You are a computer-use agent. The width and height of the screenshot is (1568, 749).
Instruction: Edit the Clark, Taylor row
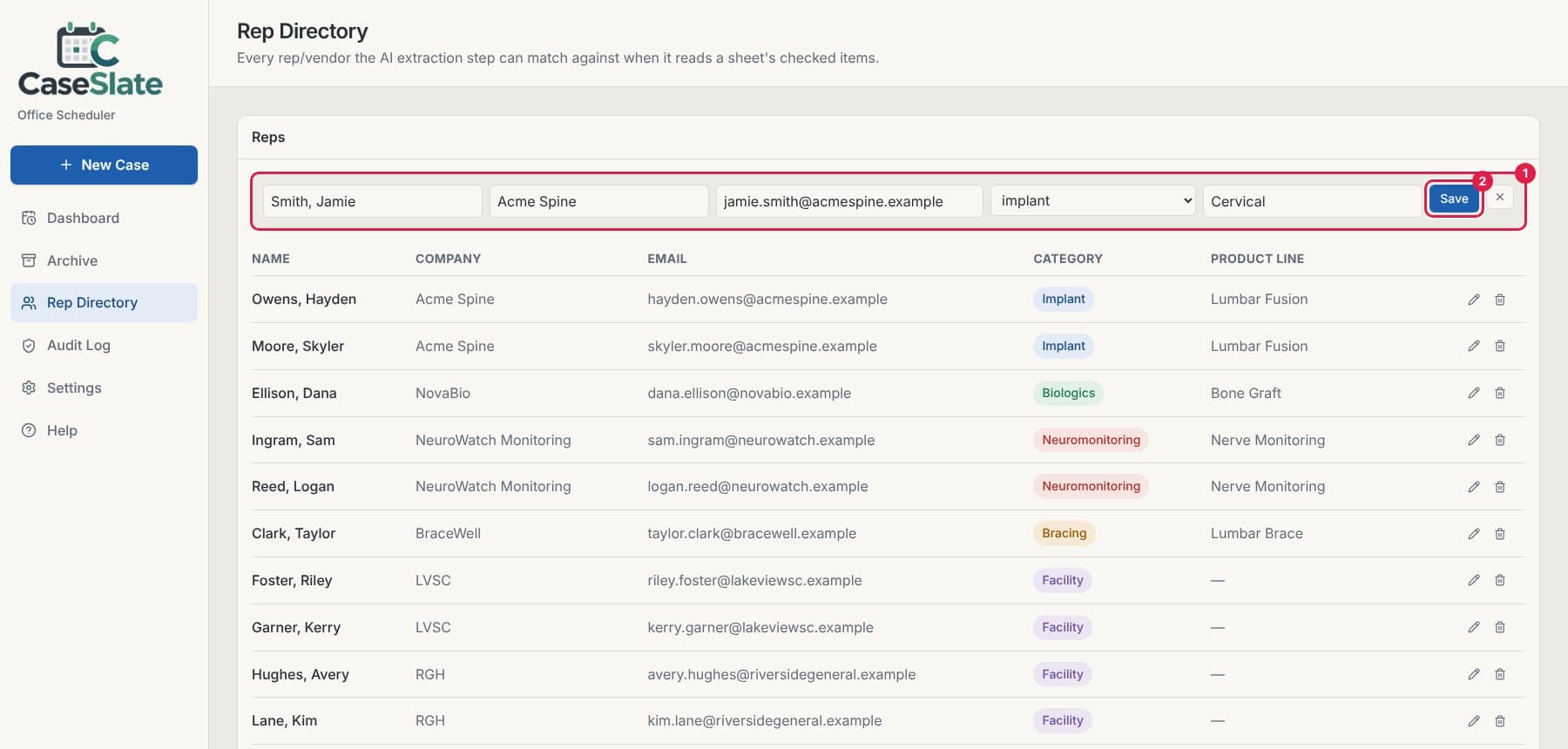[1473, 534]
